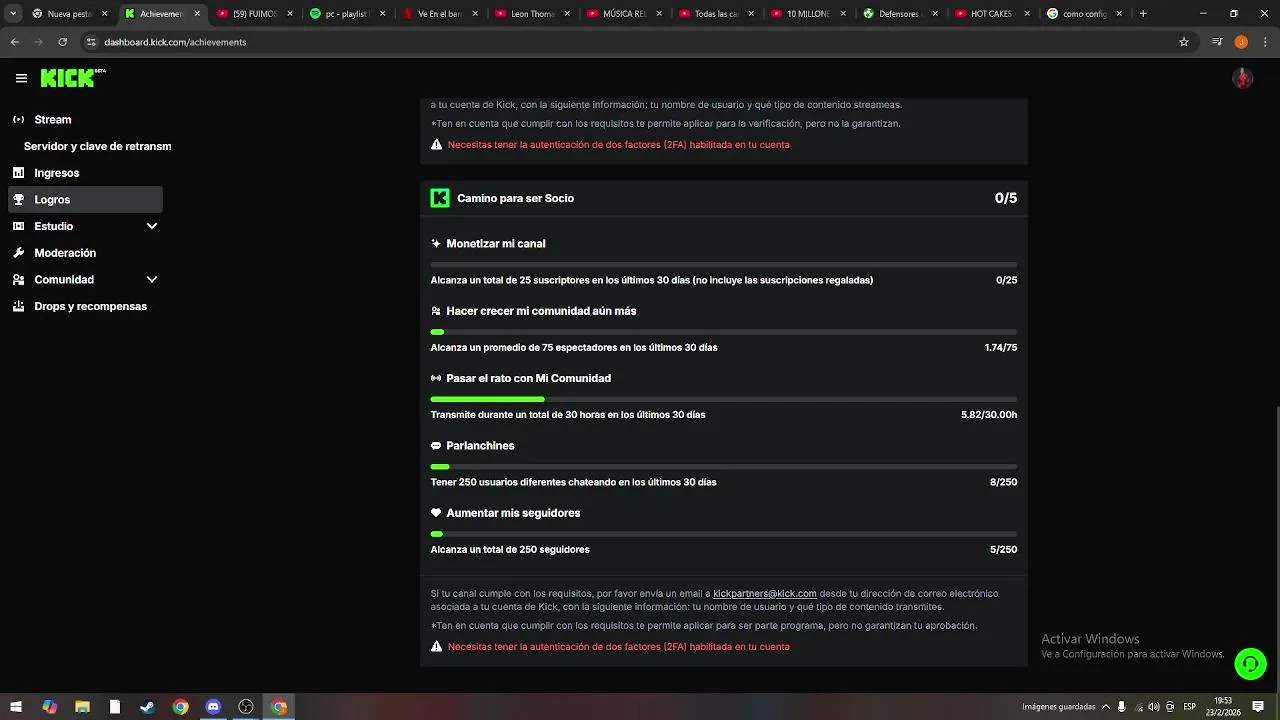Click the Comunidad people icon

[18, 280]
